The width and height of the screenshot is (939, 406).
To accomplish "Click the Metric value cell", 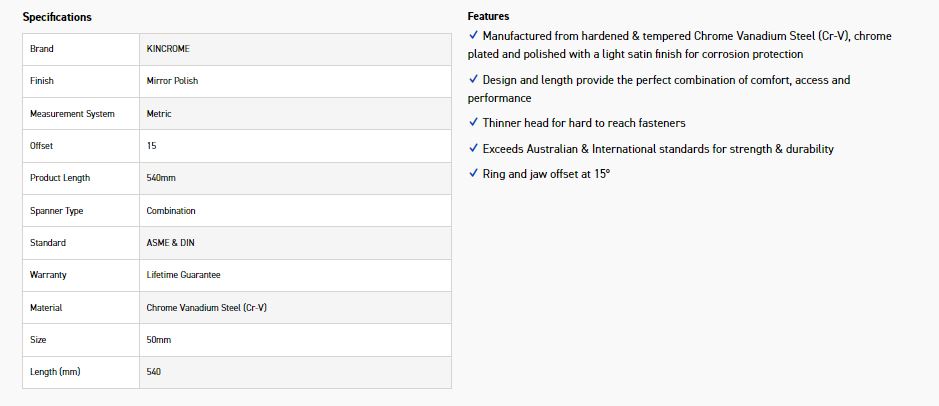I will pyautogui.click(x=159, y=114).
